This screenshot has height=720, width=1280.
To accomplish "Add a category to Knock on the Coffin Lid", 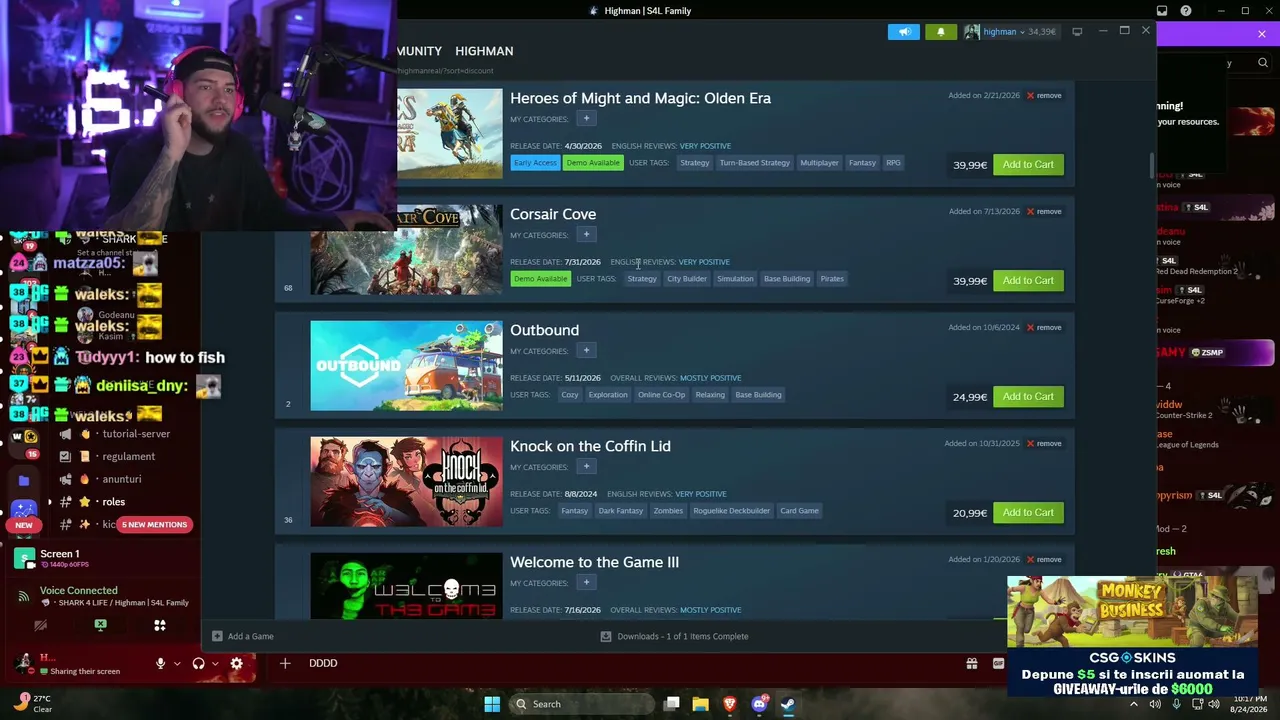I will 586,467.
